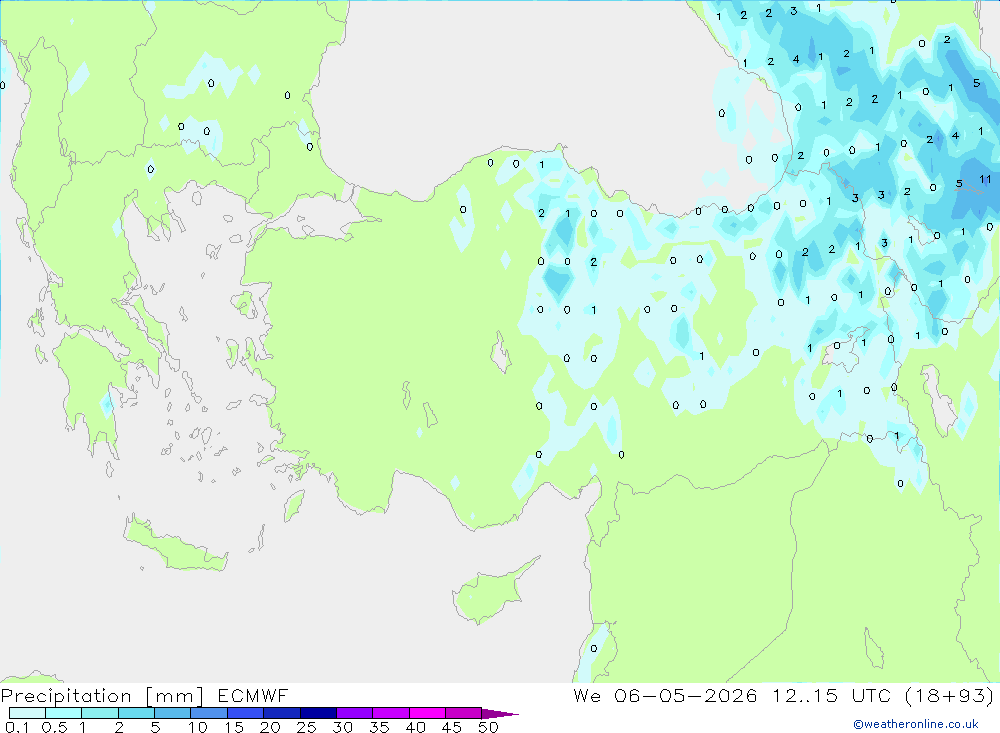Click the '15' legend scale label
Image resolution: width=1000 pixels, height=733 pixels.
(x=233, y=727)
